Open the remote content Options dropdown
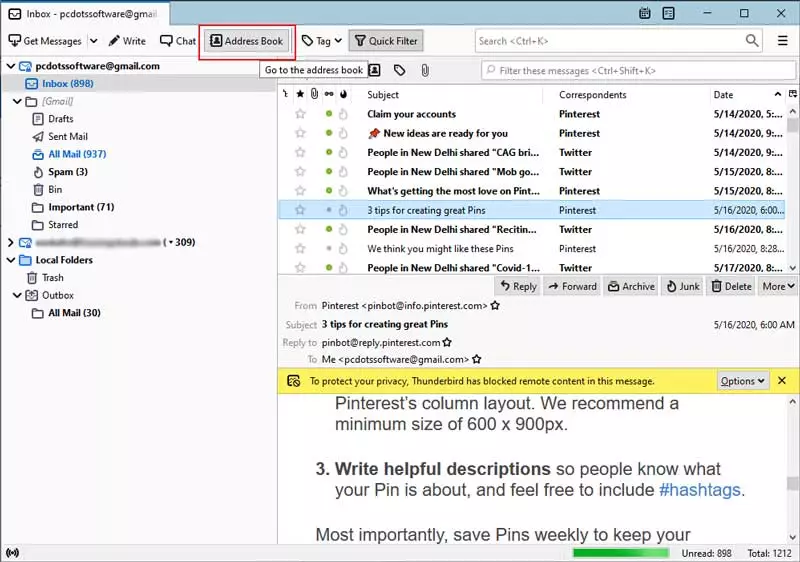This screenshot has height=562, width=800. click(x=743, y=381)
